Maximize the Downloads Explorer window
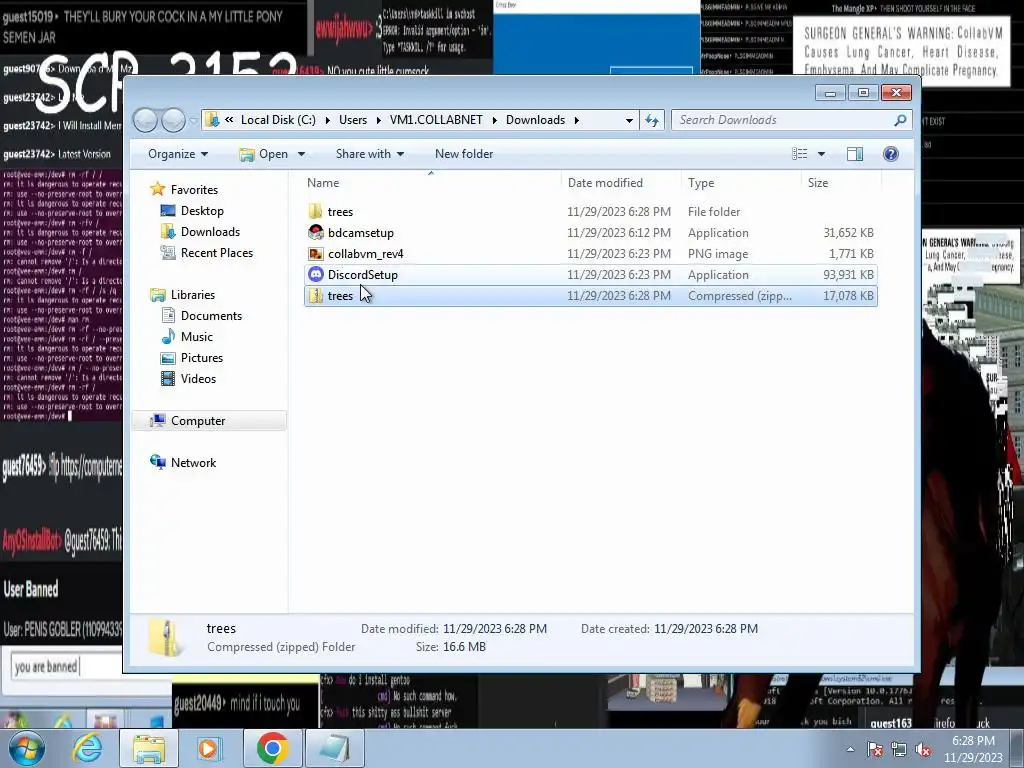1024x768 pixels. [863, 93]
